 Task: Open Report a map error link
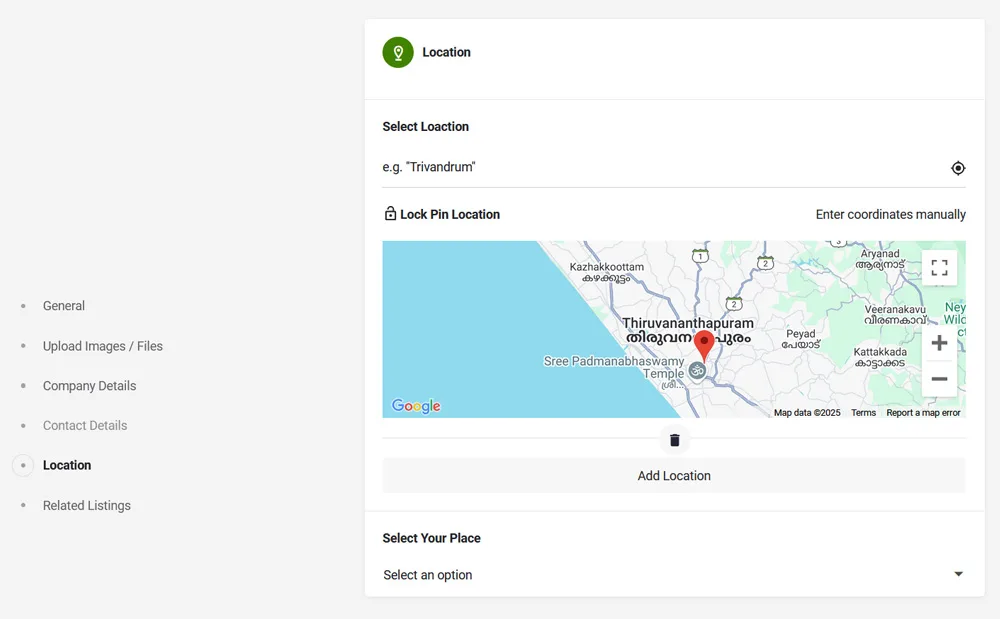click(923, 413)
